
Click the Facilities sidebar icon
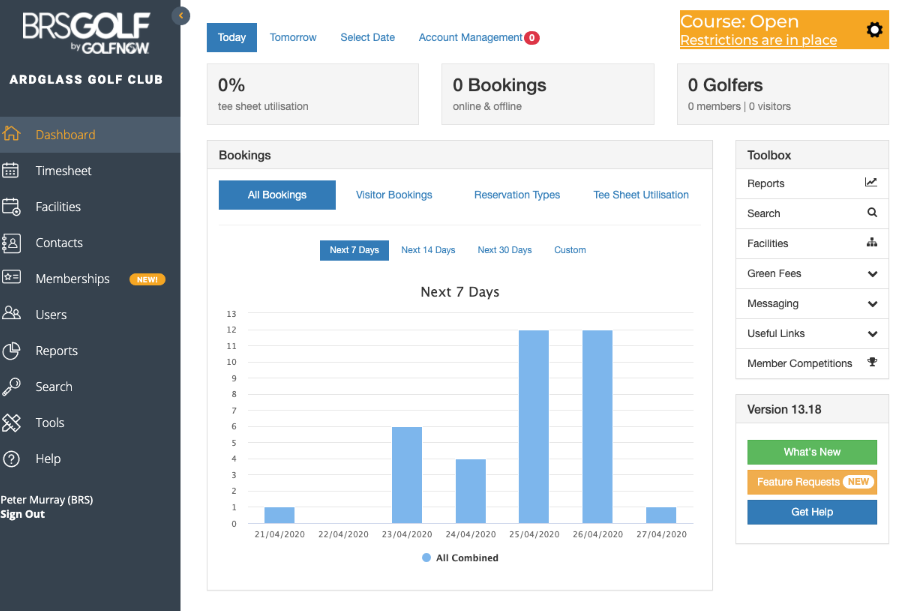click(x=11, y=206)
